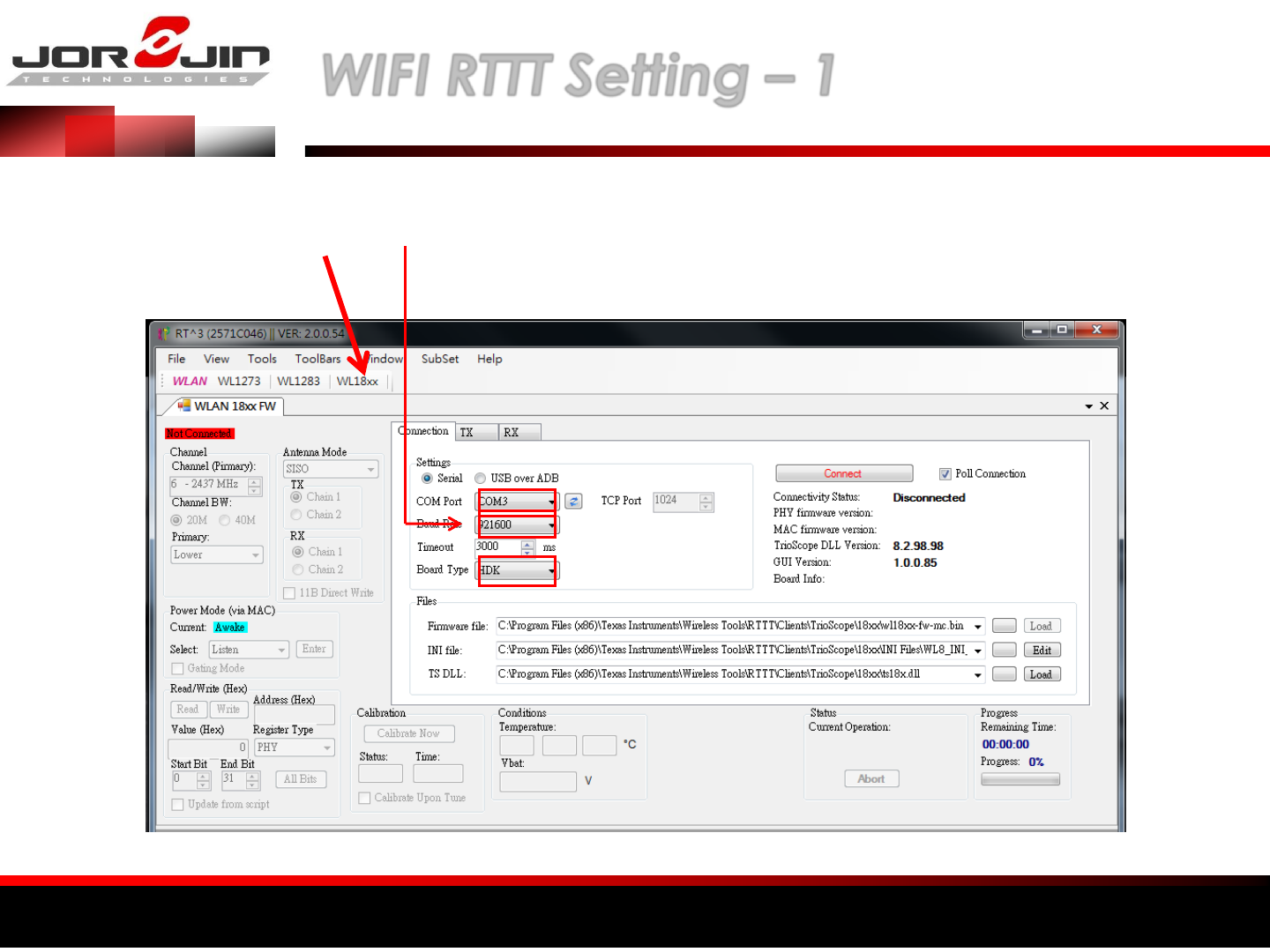The width and height of the screenshot is (1270, 952).
Task: Click the WLAN 18xx FW tab icon
Action: (184, 405)
